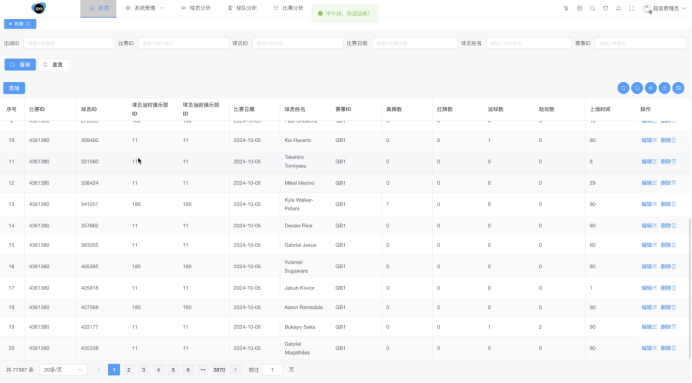Image resolution: width=692 pixels, height=383 pixels.
Task: Focus the 比赛日期 input field
Action: click(x=415, y=43)
